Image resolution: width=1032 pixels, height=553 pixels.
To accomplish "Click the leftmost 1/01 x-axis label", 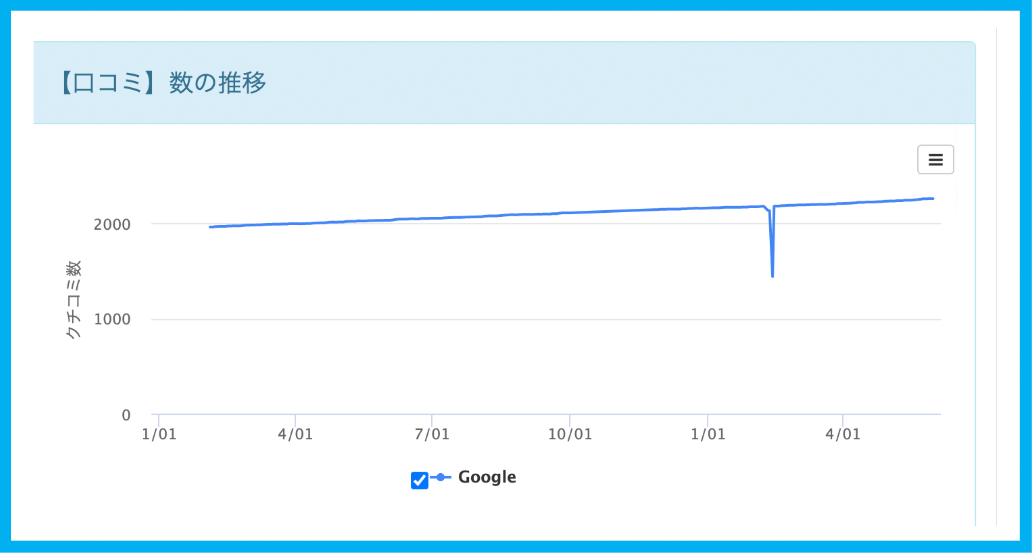I will pyautogui.click(x=159, y=435).
